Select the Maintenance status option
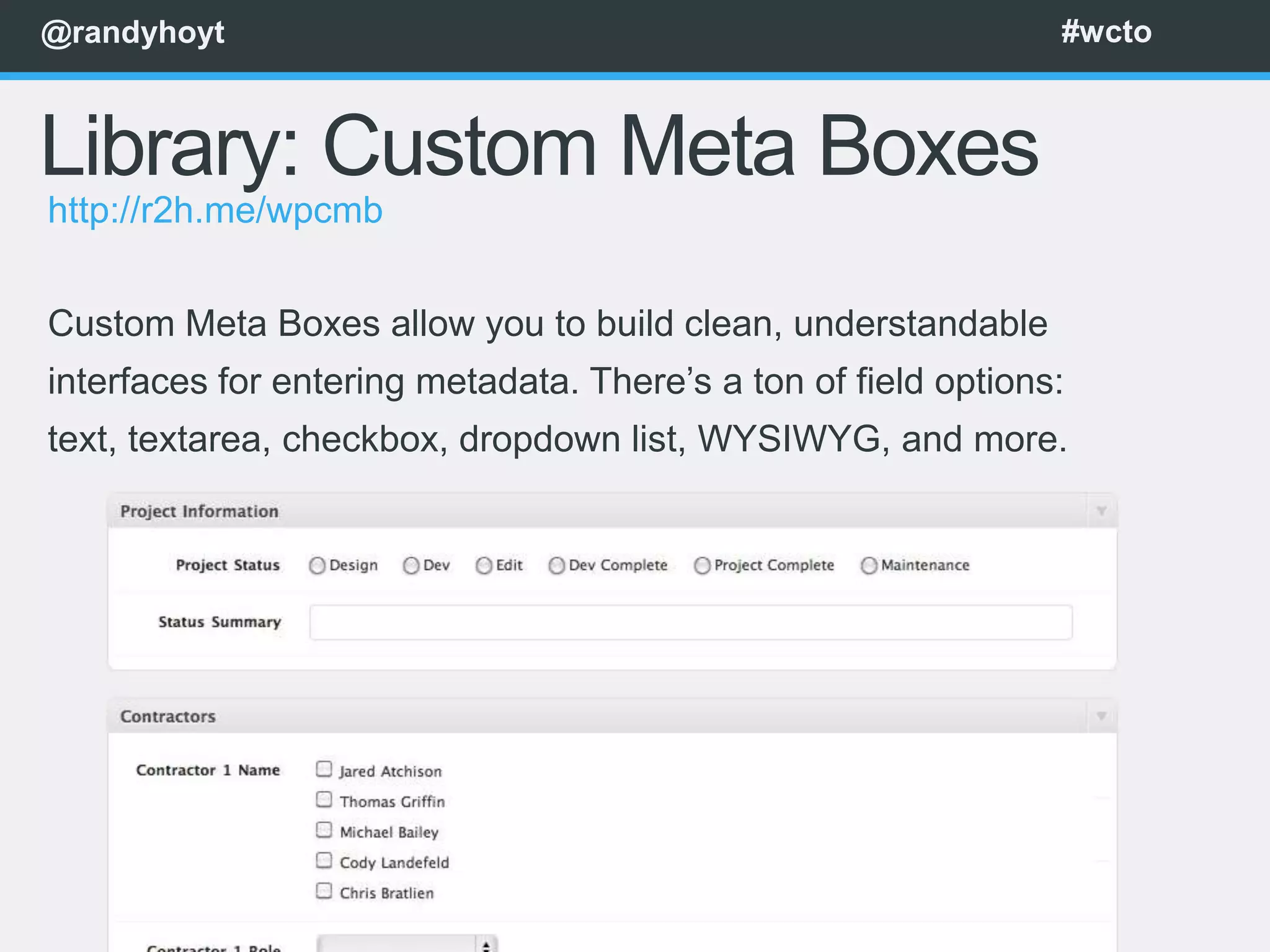The width and height of the screenshot is (1270, 952). [x=869, y=565]
